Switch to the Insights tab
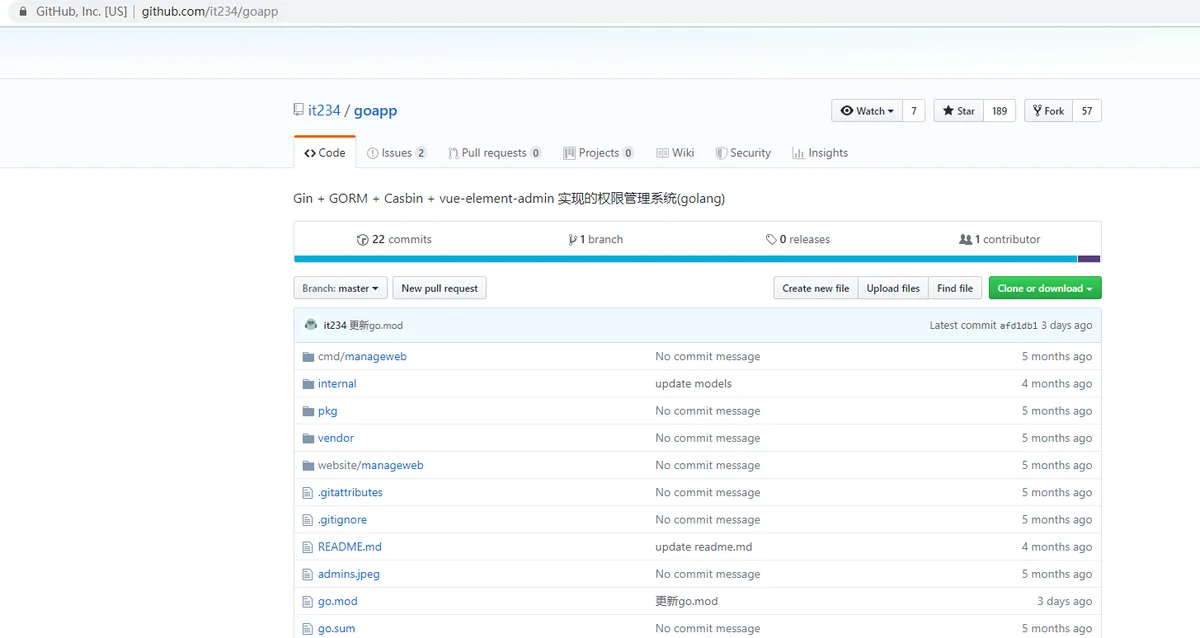 [x=820, y=153]
